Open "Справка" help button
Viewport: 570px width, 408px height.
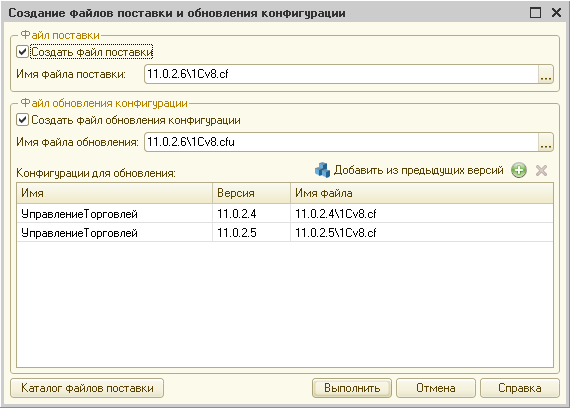[x=519, y=388]
